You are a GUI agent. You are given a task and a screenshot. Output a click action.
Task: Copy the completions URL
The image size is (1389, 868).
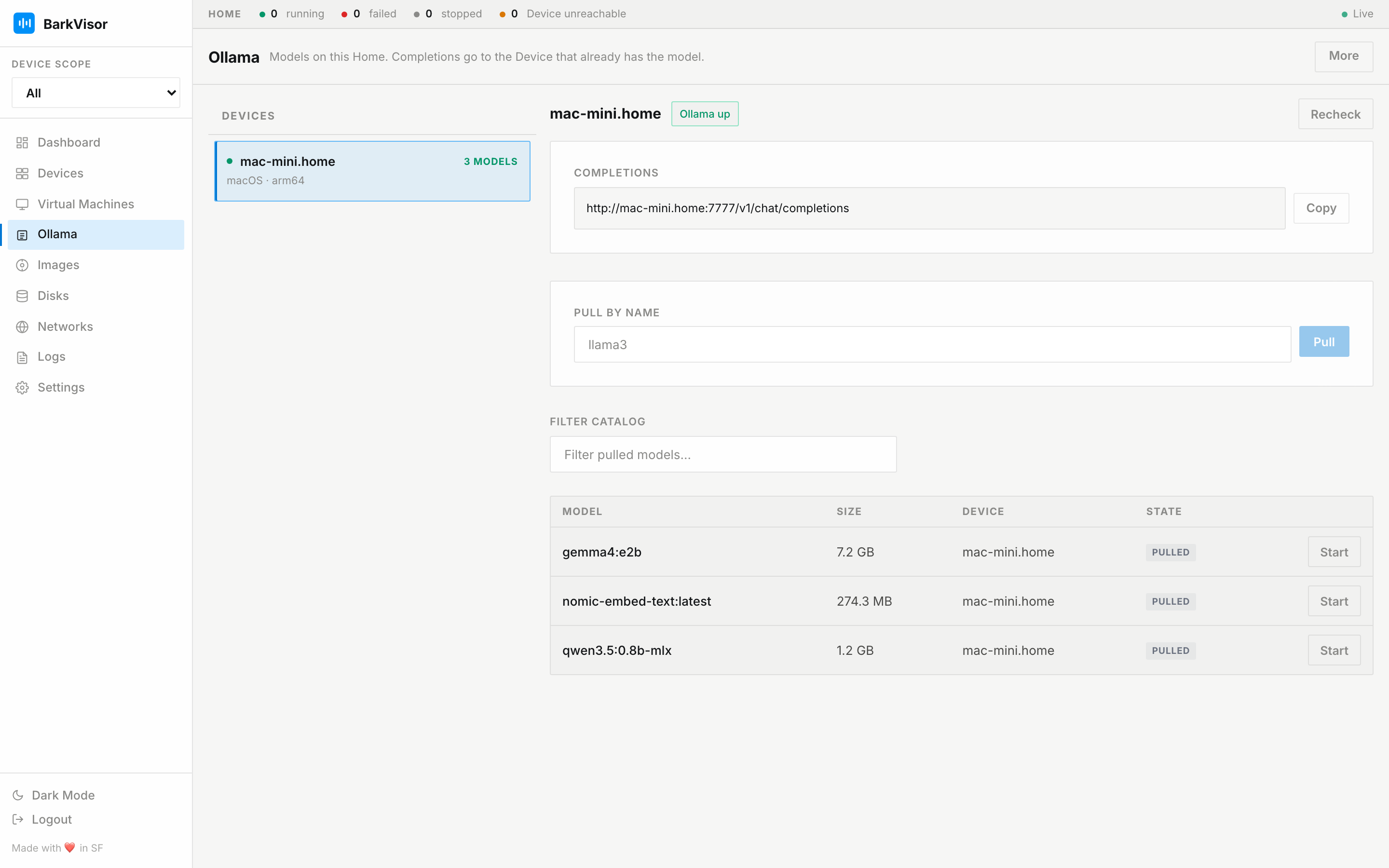pos(1321,208)
